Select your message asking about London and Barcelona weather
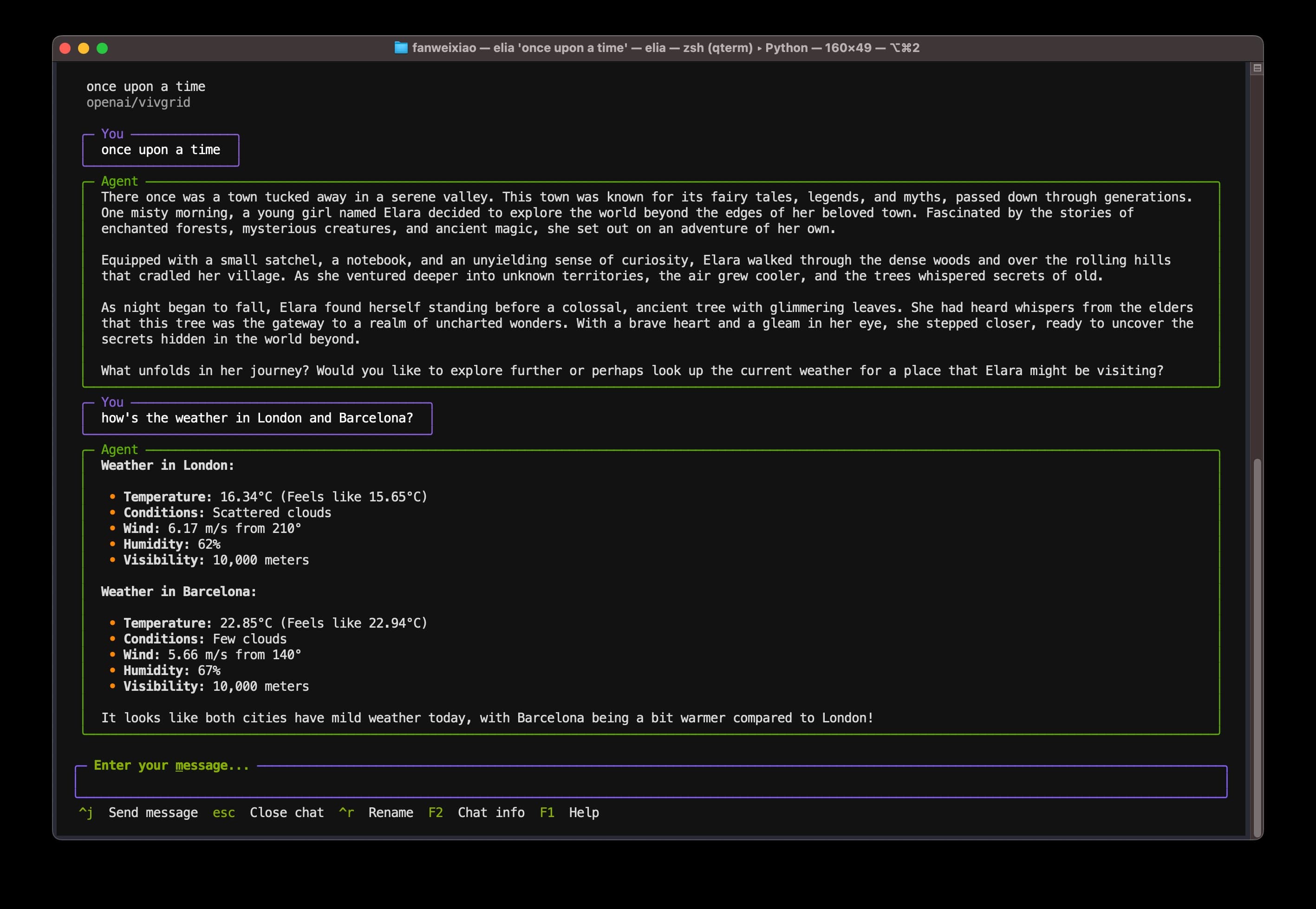This screenshot has height=909, width=1316. [x=257, y=417]
